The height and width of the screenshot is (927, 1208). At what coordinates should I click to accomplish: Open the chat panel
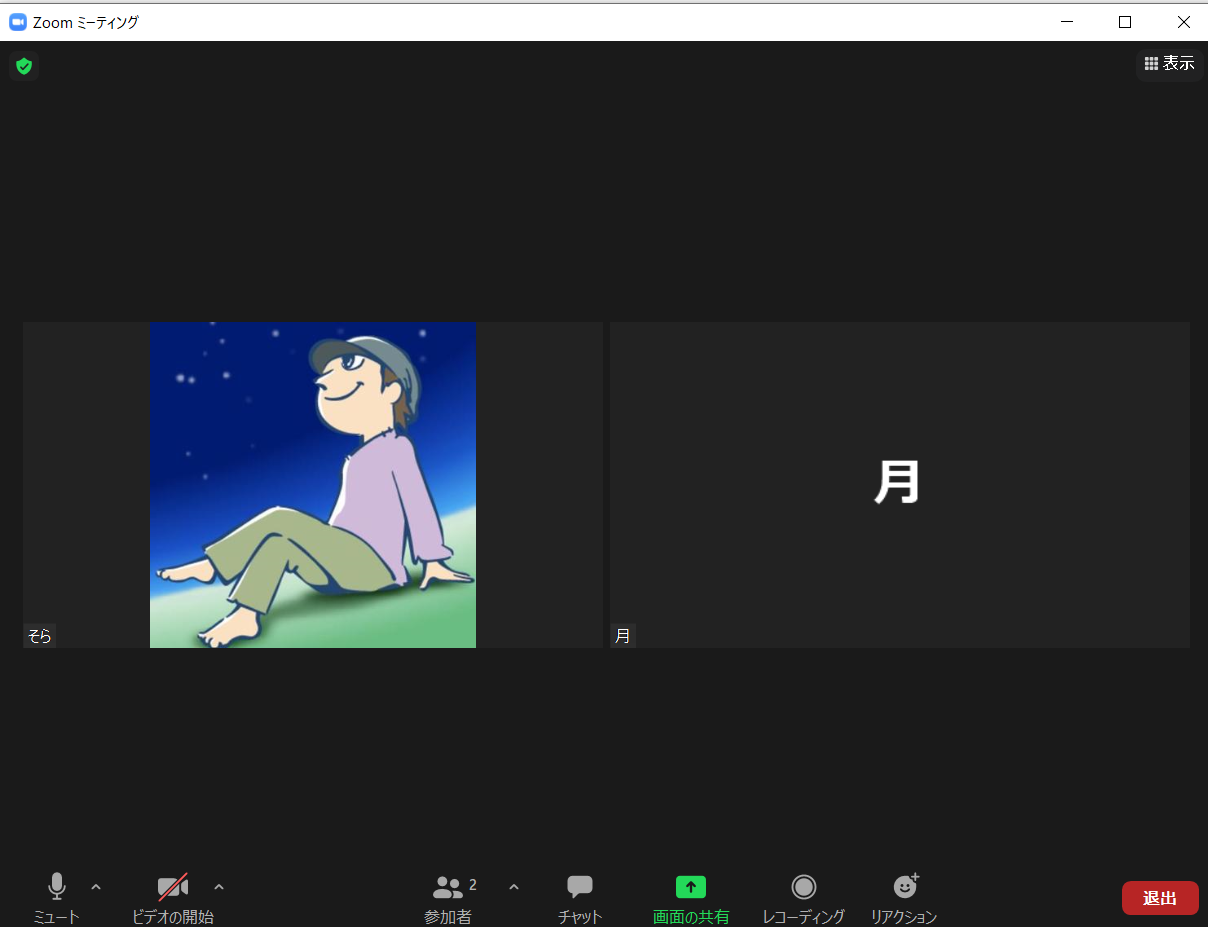coord(580,887)
